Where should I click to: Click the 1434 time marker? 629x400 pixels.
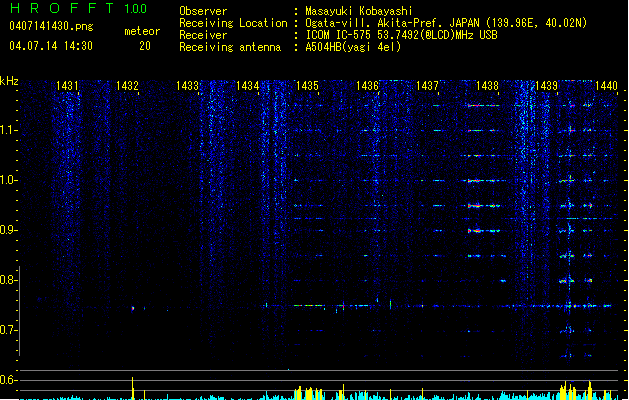pyautogui.click(x=248, y=86)
